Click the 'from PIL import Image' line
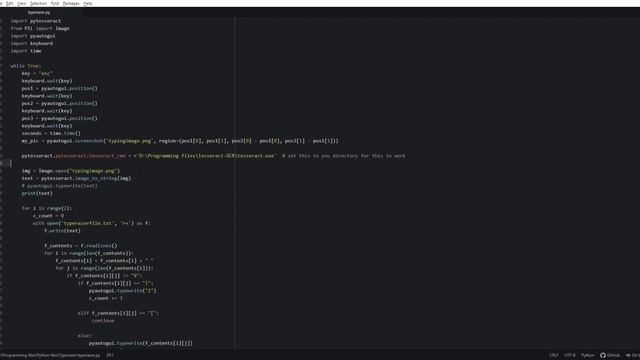This screenshot has height=360, width=640. pos(40,29)
